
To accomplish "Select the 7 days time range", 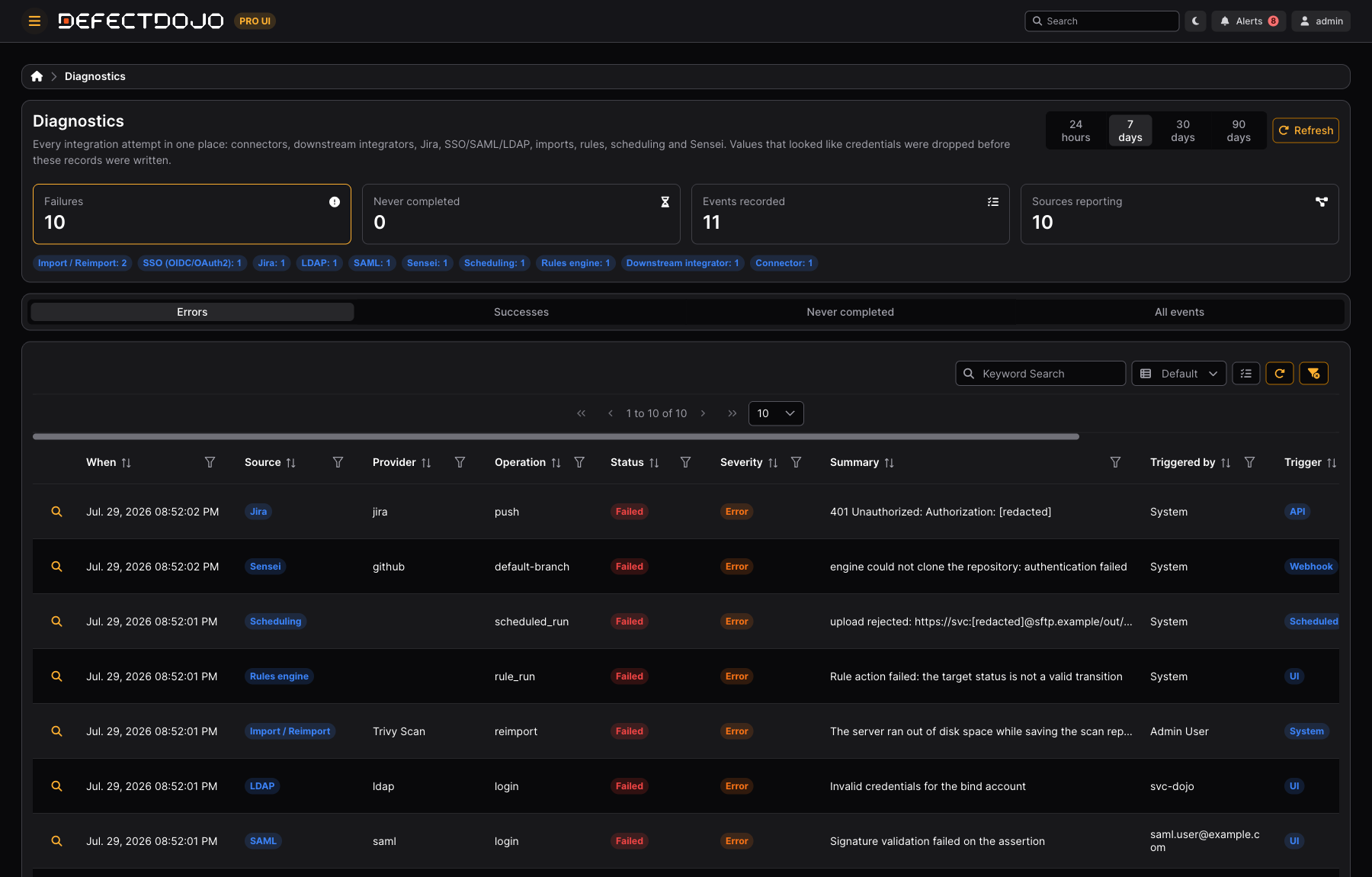I will [1130, 130].
